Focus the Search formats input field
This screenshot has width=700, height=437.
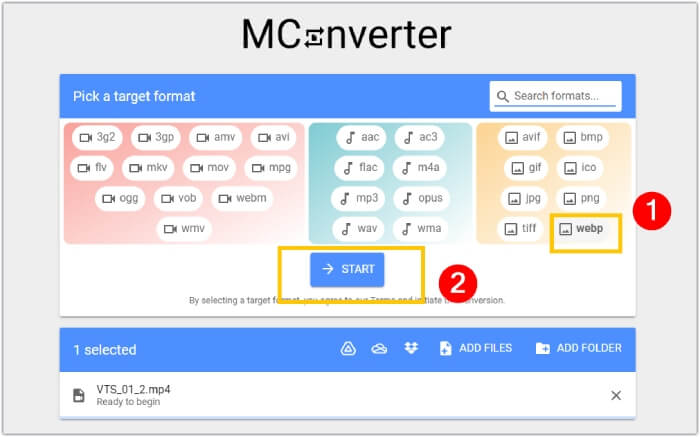pos(556,96)
